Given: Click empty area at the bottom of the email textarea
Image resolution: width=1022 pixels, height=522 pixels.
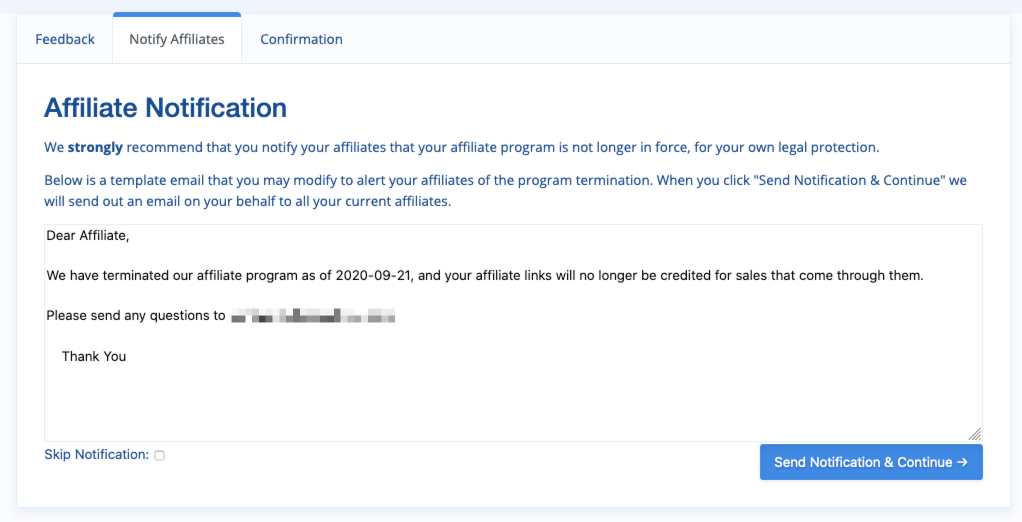Looking at the screenshot, I should click(513, 404).
